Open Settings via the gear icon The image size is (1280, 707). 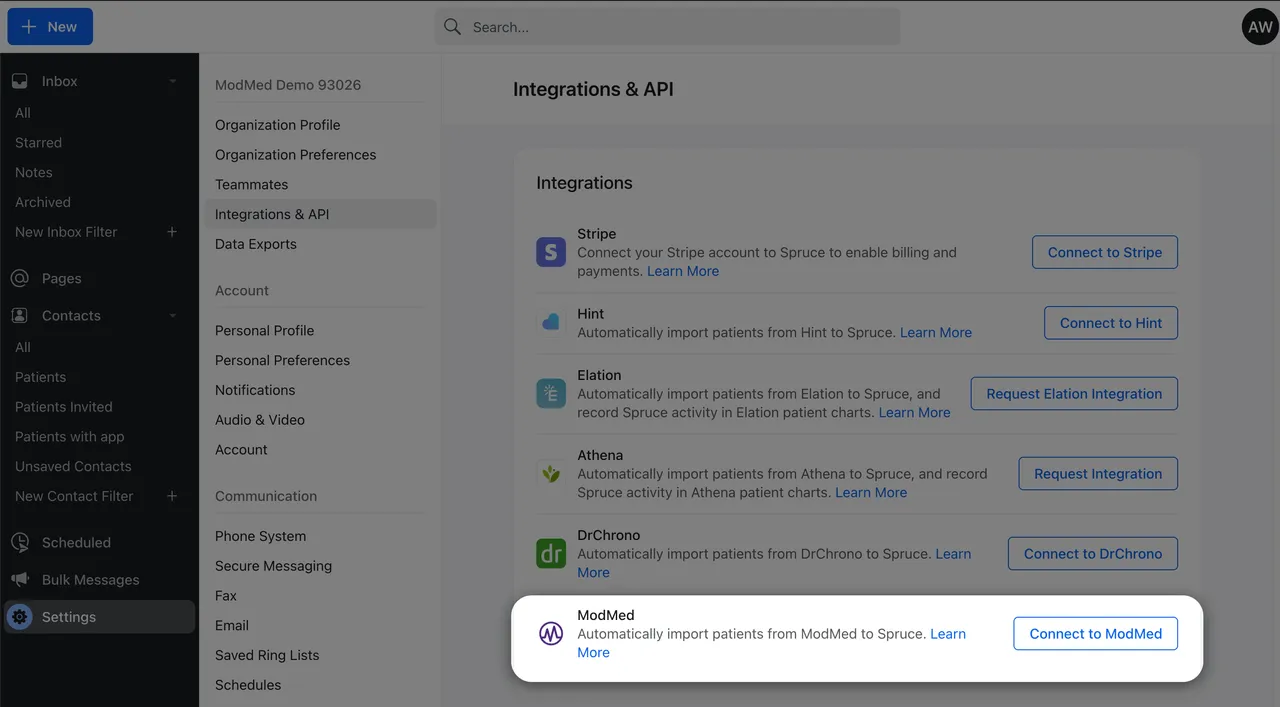click(x=20, y=617)
